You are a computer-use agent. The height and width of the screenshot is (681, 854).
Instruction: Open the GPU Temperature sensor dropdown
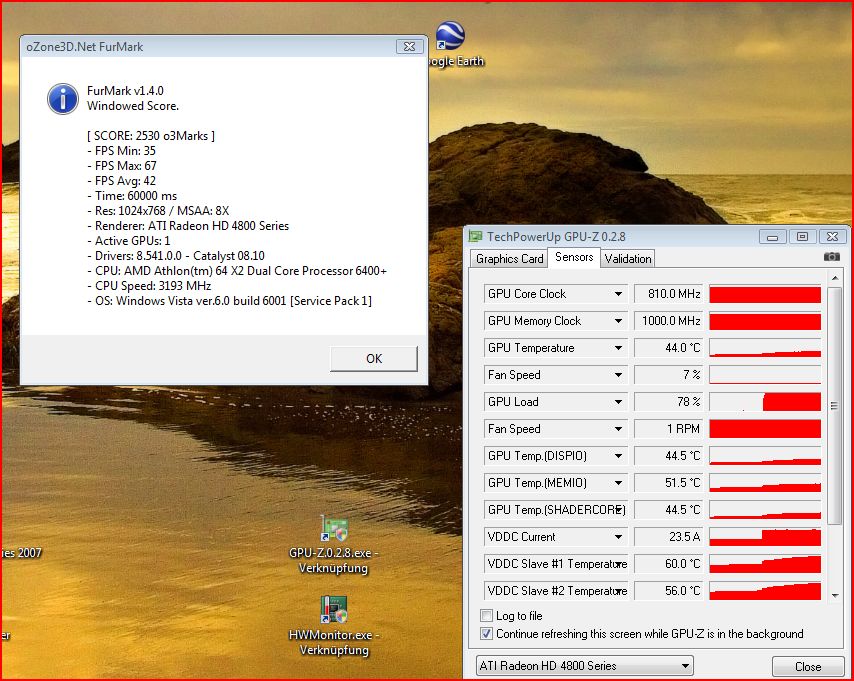coord(618,348)
